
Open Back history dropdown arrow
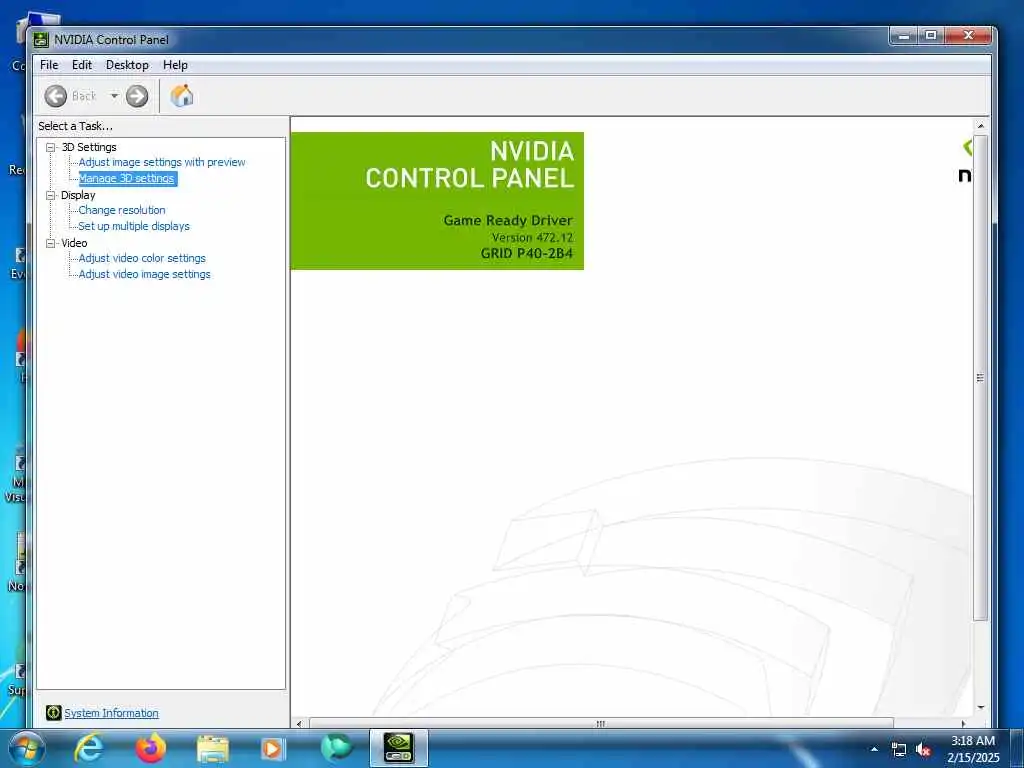pos(114,96)
